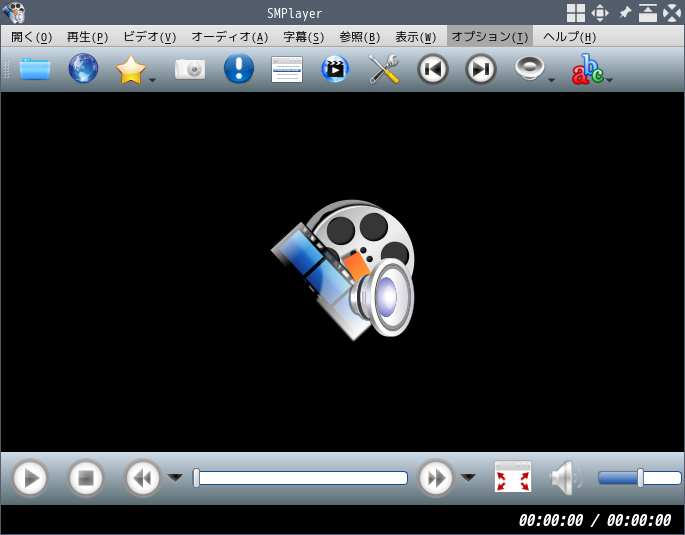
Task: Toggle fullscreen with red arrows icon
Action: tap(513, 477)
